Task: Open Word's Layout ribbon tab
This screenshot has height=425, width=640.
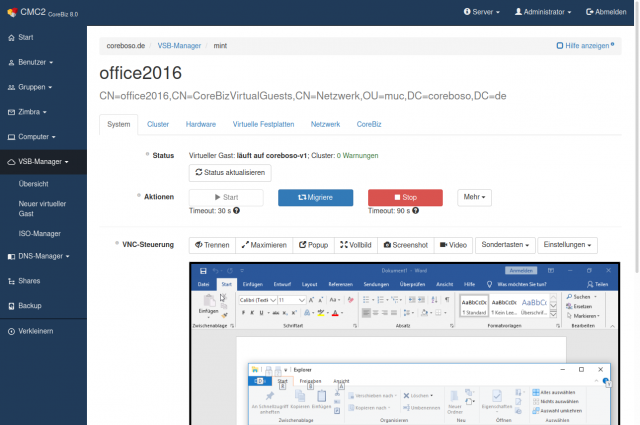Action: [x=309, y=284]
